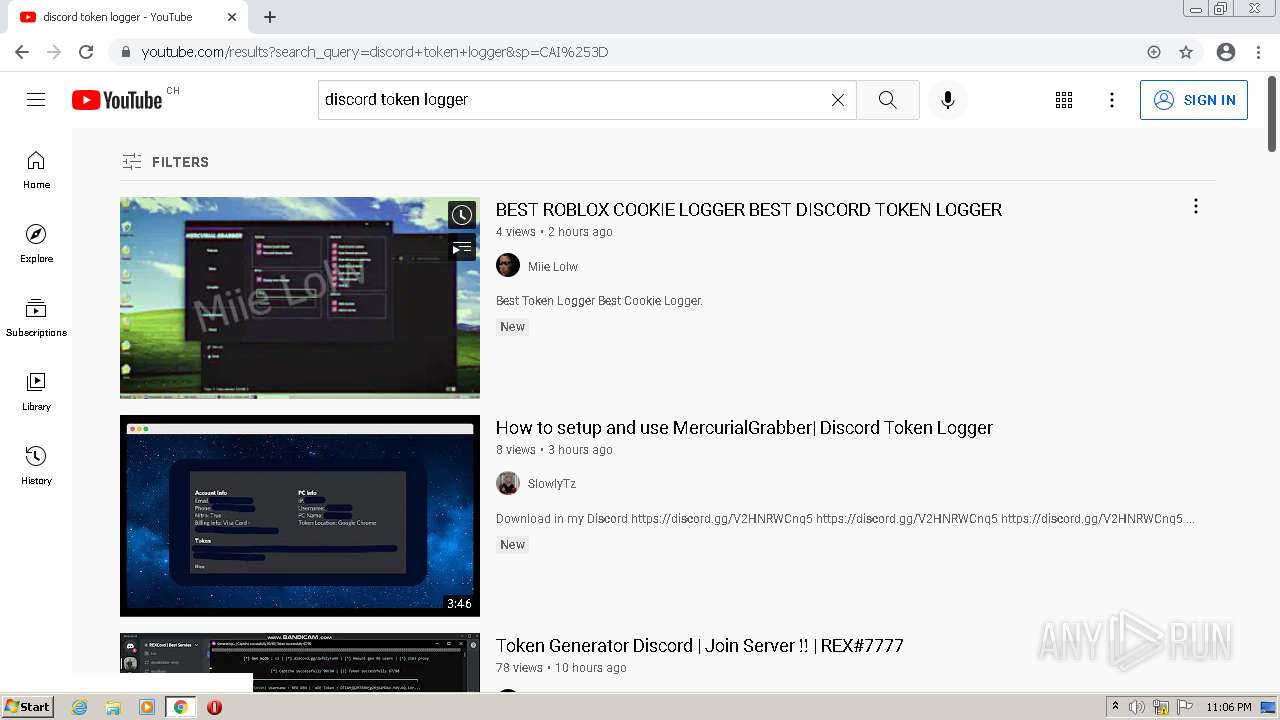This screenshot has width=1280, height=720.
Task: Click Watch later clock icon on first thumbnail
Action: point(461,215)
